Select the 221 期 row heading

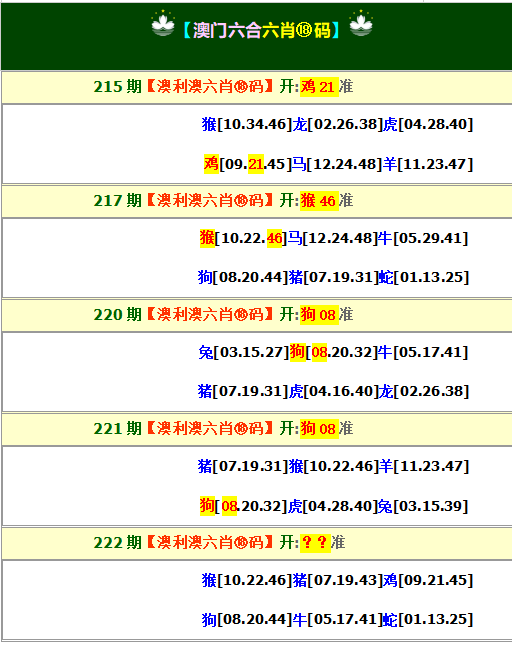click(257, 429)
